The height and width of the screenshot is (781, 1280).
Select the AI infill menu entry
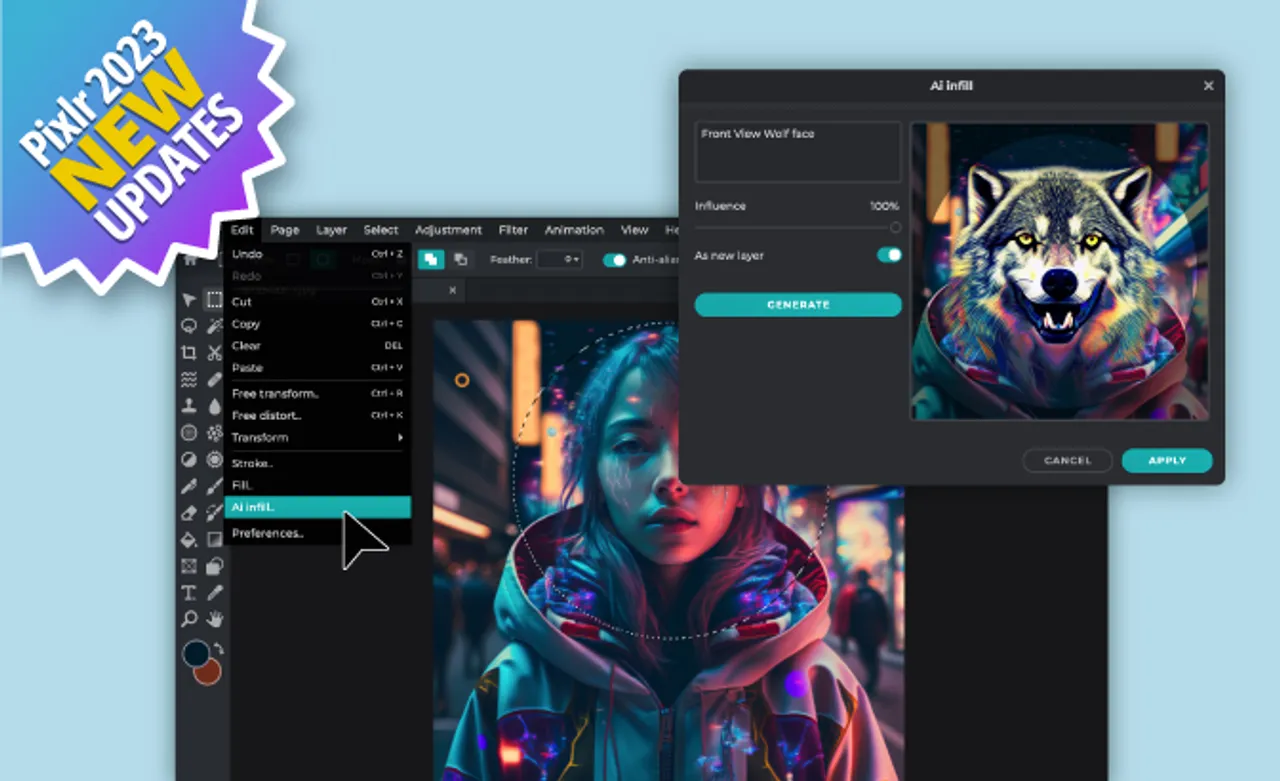coord(317,507)
